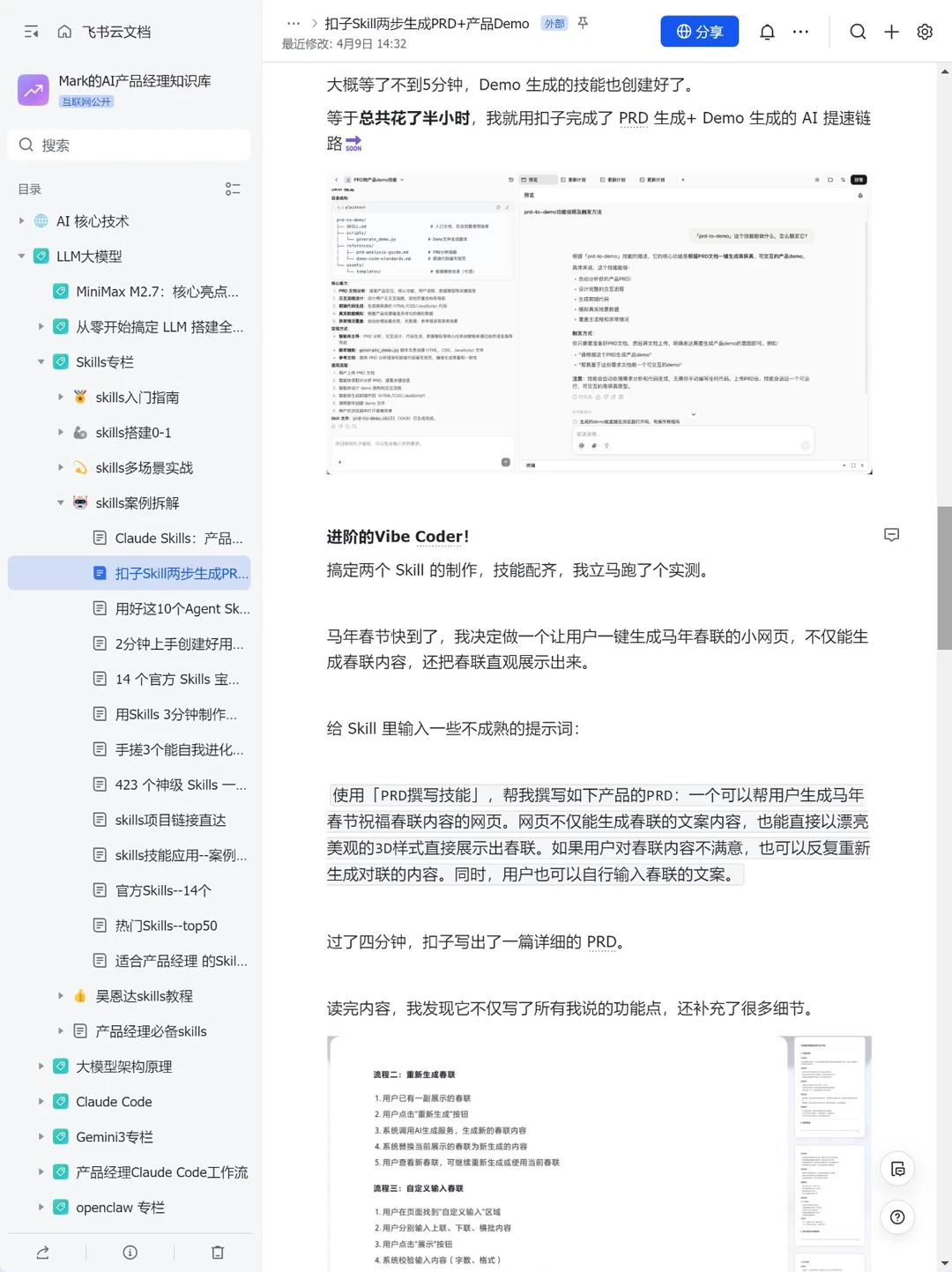This screenshot has height=1272, width=952.
Task: Collapse the sidebar with the menu icon
Action: click(x=32, y=32)
